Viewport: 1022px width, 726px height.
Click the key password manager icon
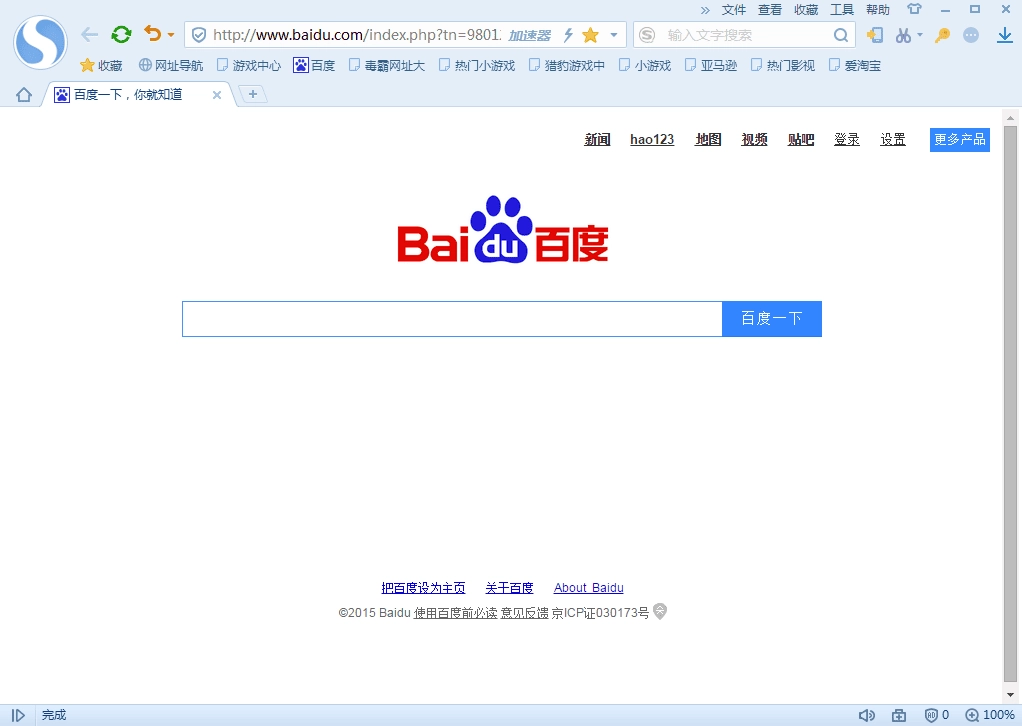click(x=942, y=35)
